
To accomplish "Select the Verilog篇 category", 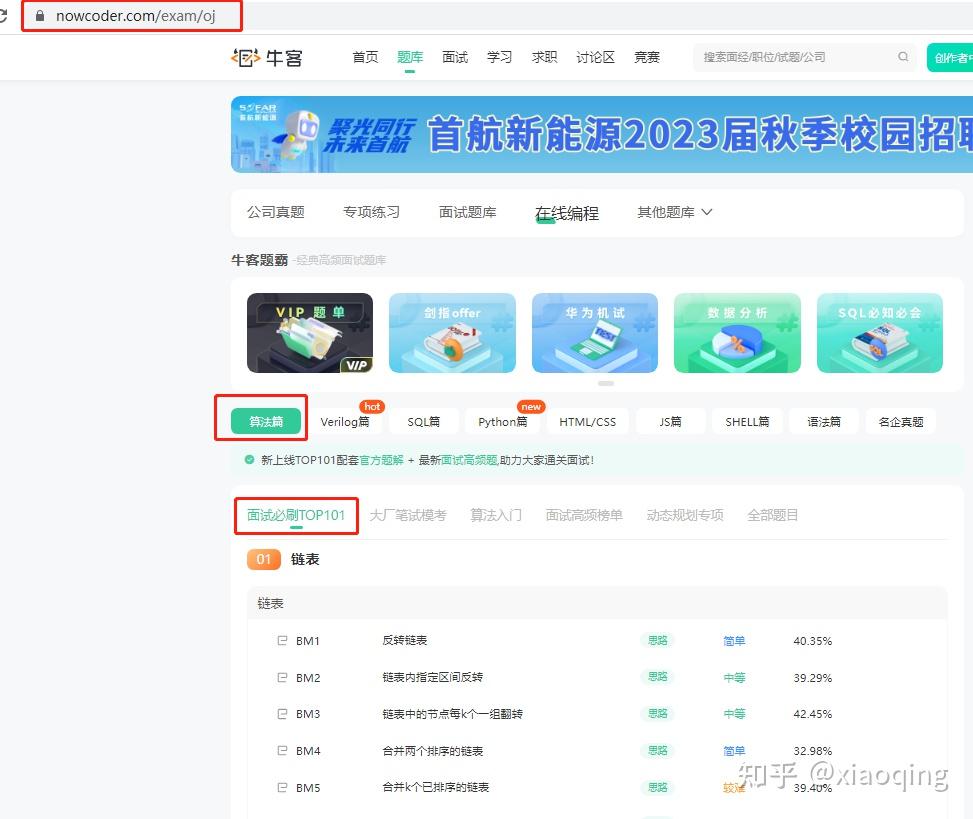I will [x=344, y=422].
